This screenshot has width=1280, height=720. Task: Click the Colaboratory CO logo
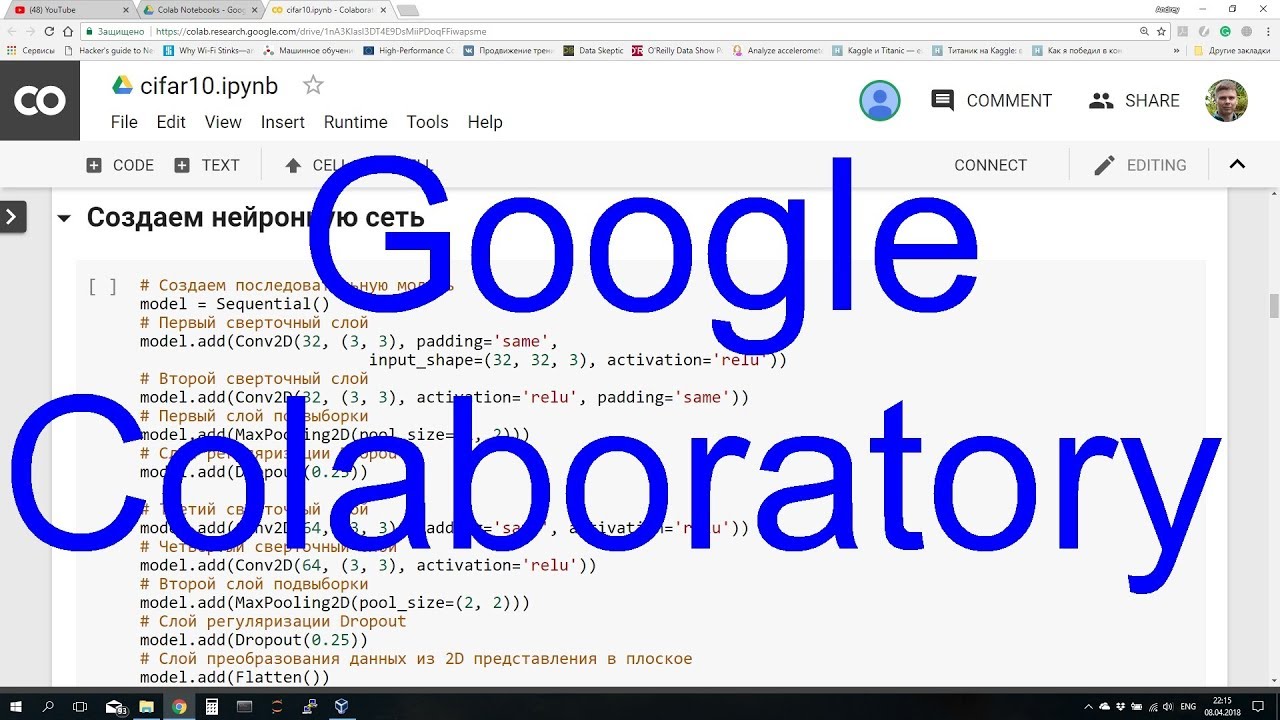[x=40, y=100]
